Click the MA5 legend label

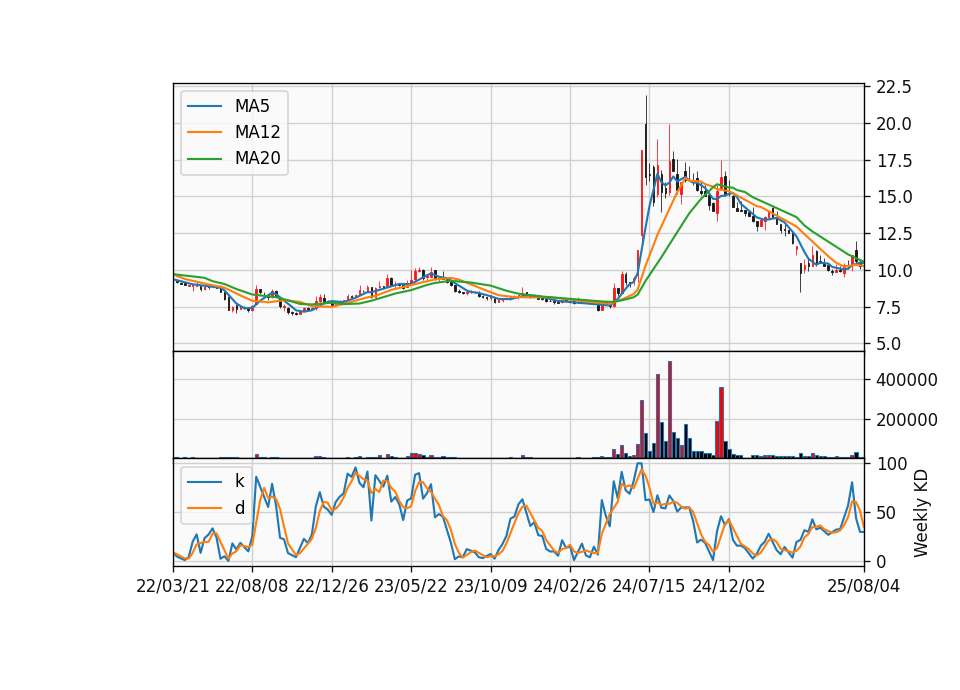click(252, 106)
